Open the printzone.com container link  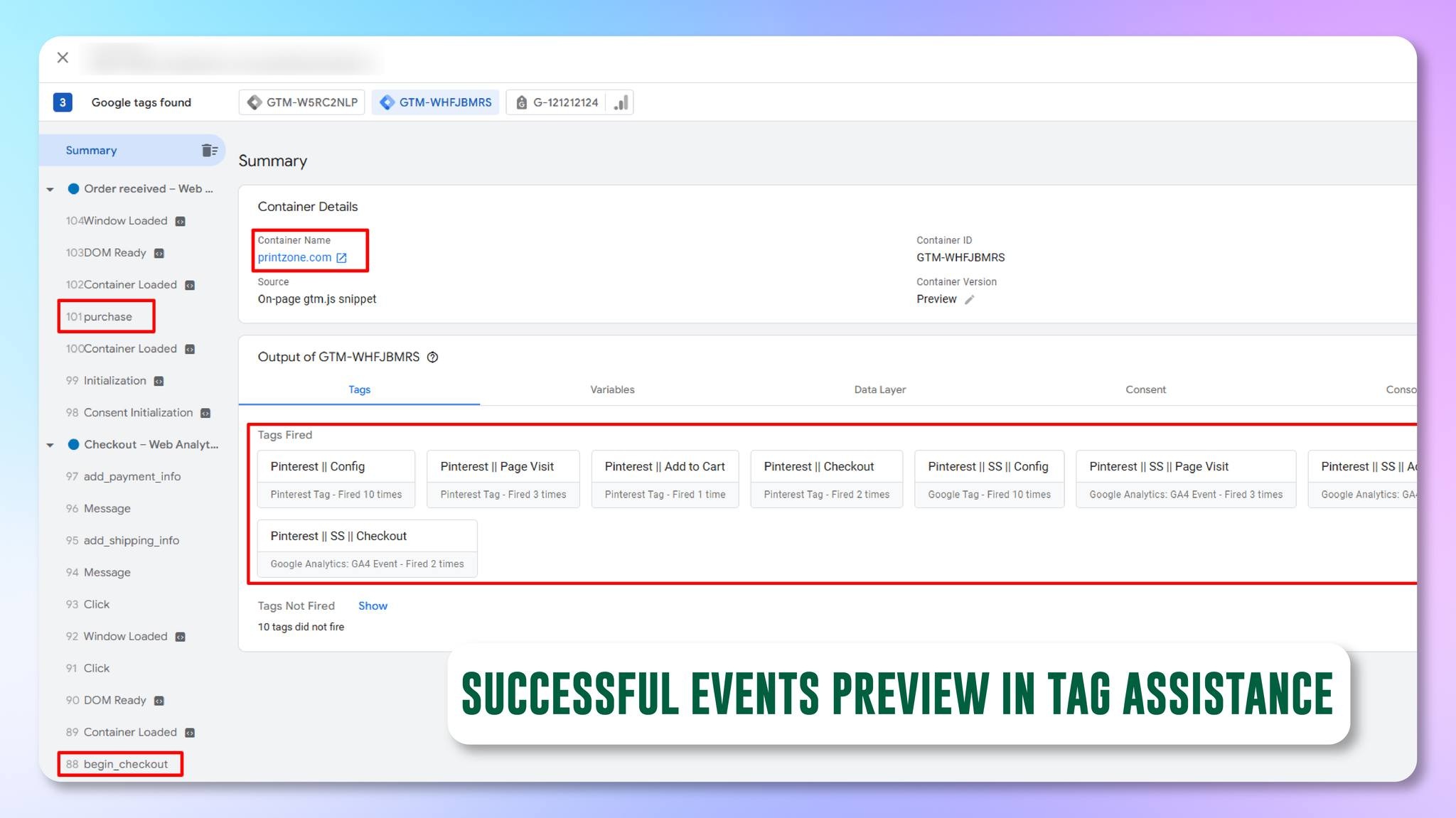pyautogui.click(x=294, y=257)
